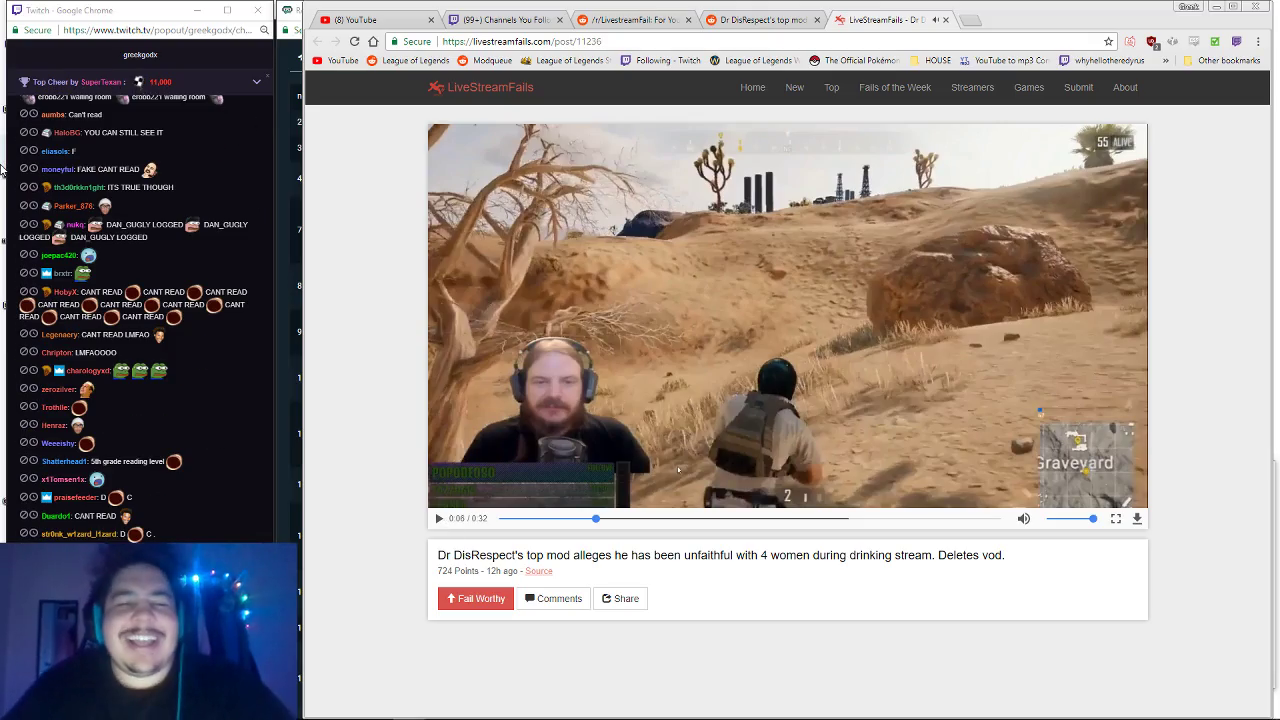Screen dimensions: 1280x720
Task: Open the HOUSE bookmarks folder
Action: 931,60
